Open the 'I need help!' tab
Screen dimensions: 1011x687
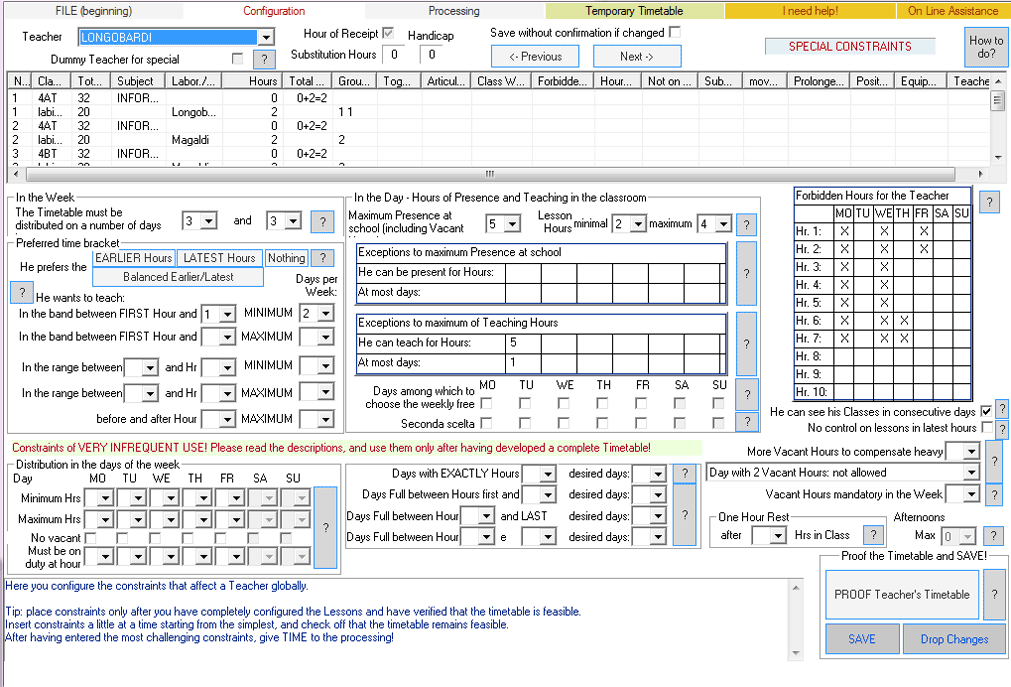(810, 11)
